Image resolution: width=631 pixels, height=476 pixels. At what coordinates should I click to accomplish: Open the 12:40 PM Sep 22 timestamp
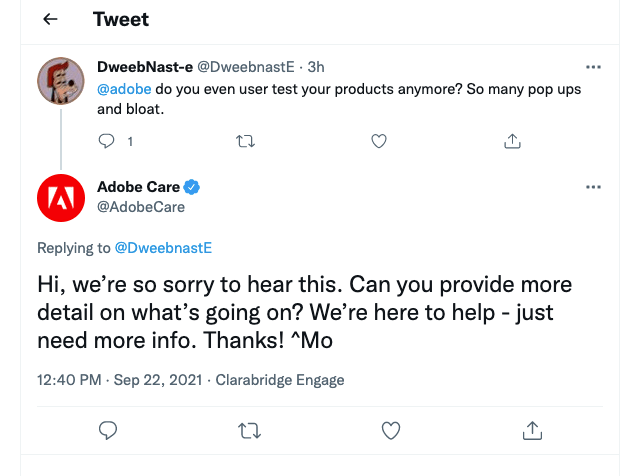point(120,380)
